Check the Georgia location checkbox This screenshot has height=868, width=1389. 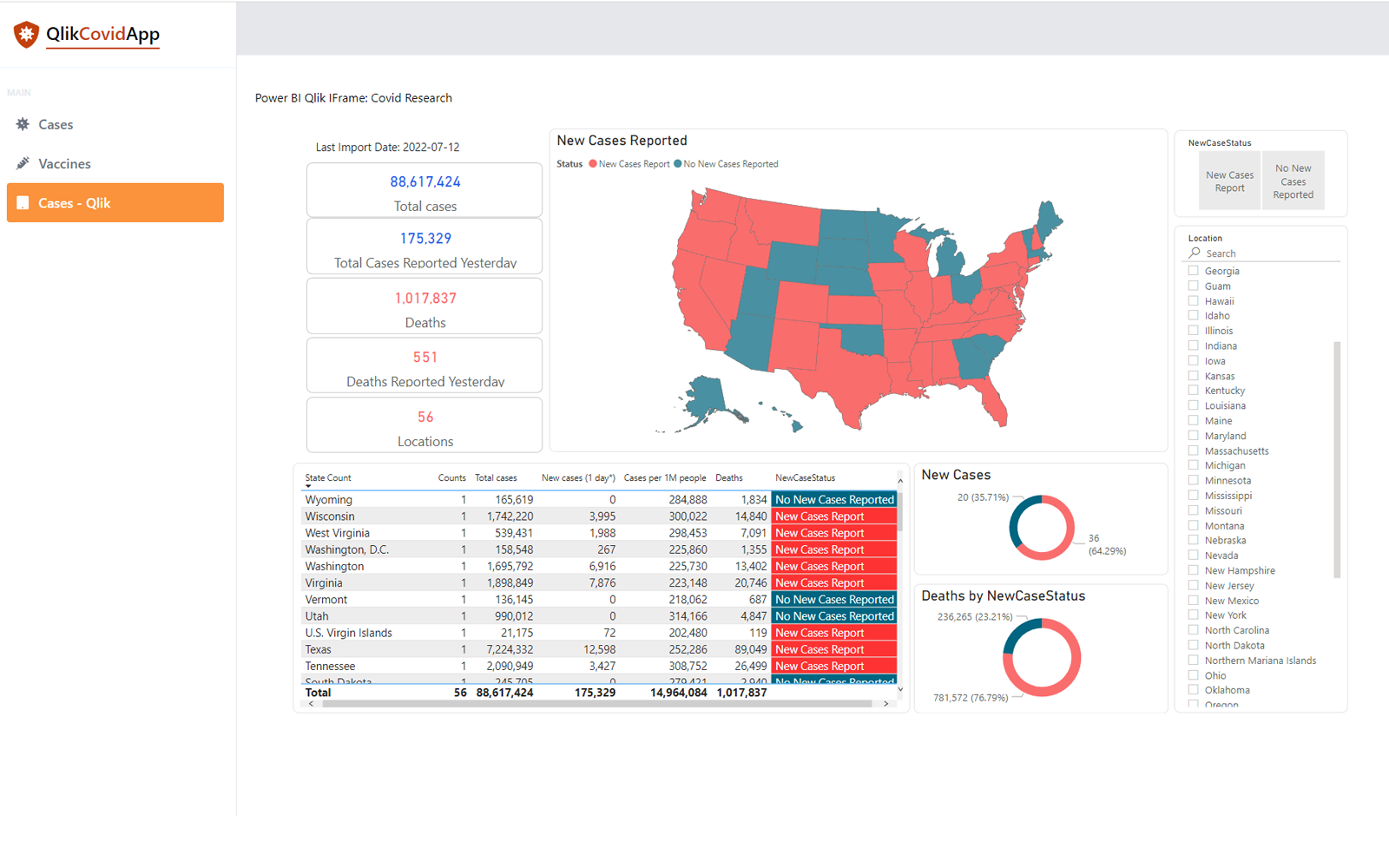click(x=1194, y=271)
